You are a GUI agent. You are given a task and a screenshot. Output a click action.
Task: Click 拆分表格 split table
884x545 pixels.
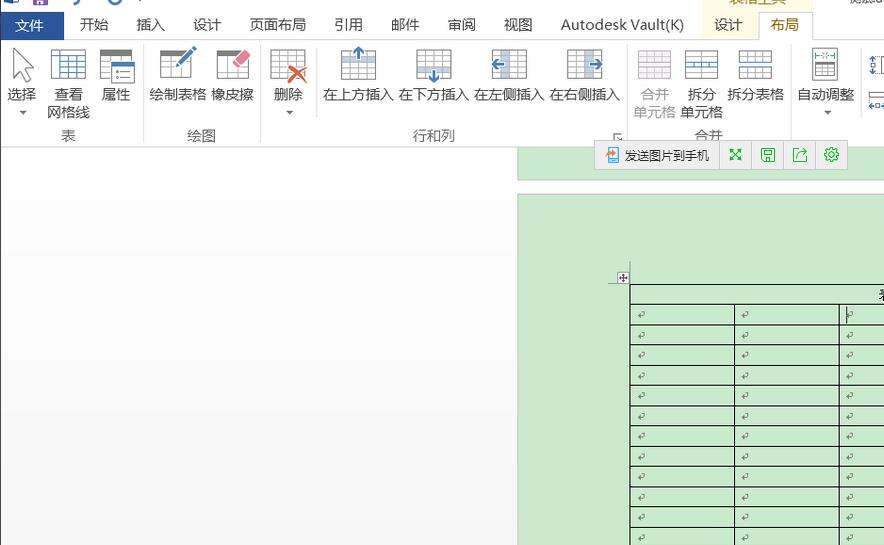coord(755,74)
